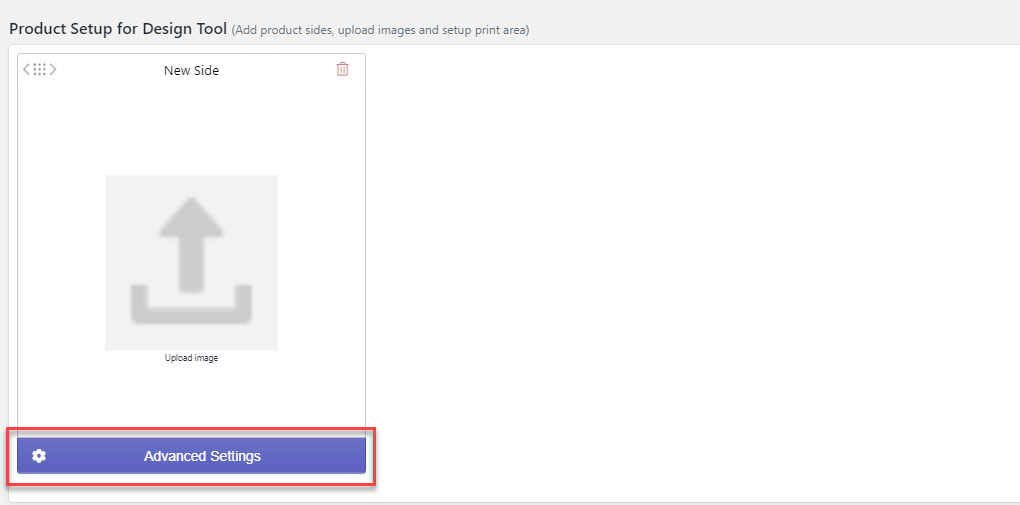Expand the Advanced Settings panel
This screenshot has width=1020, height=505.
tap(202, 456)
